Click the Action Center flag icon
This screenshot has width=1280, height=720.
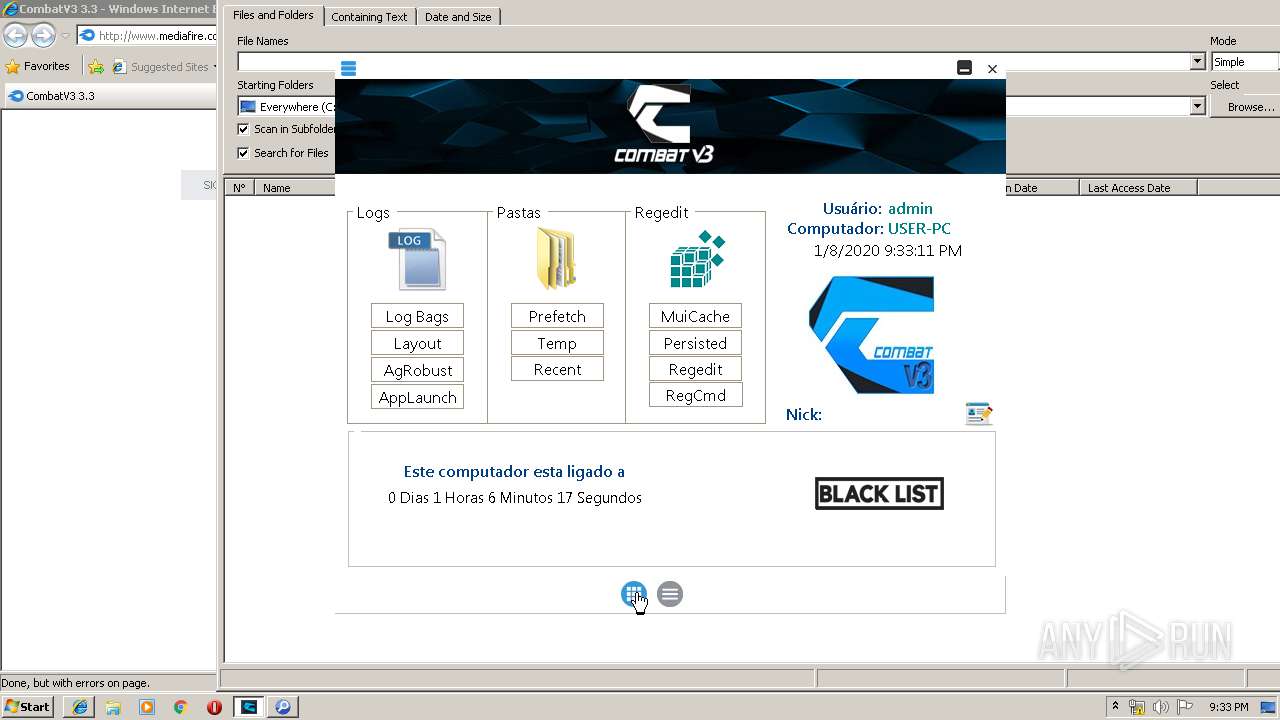[1183, 707]
